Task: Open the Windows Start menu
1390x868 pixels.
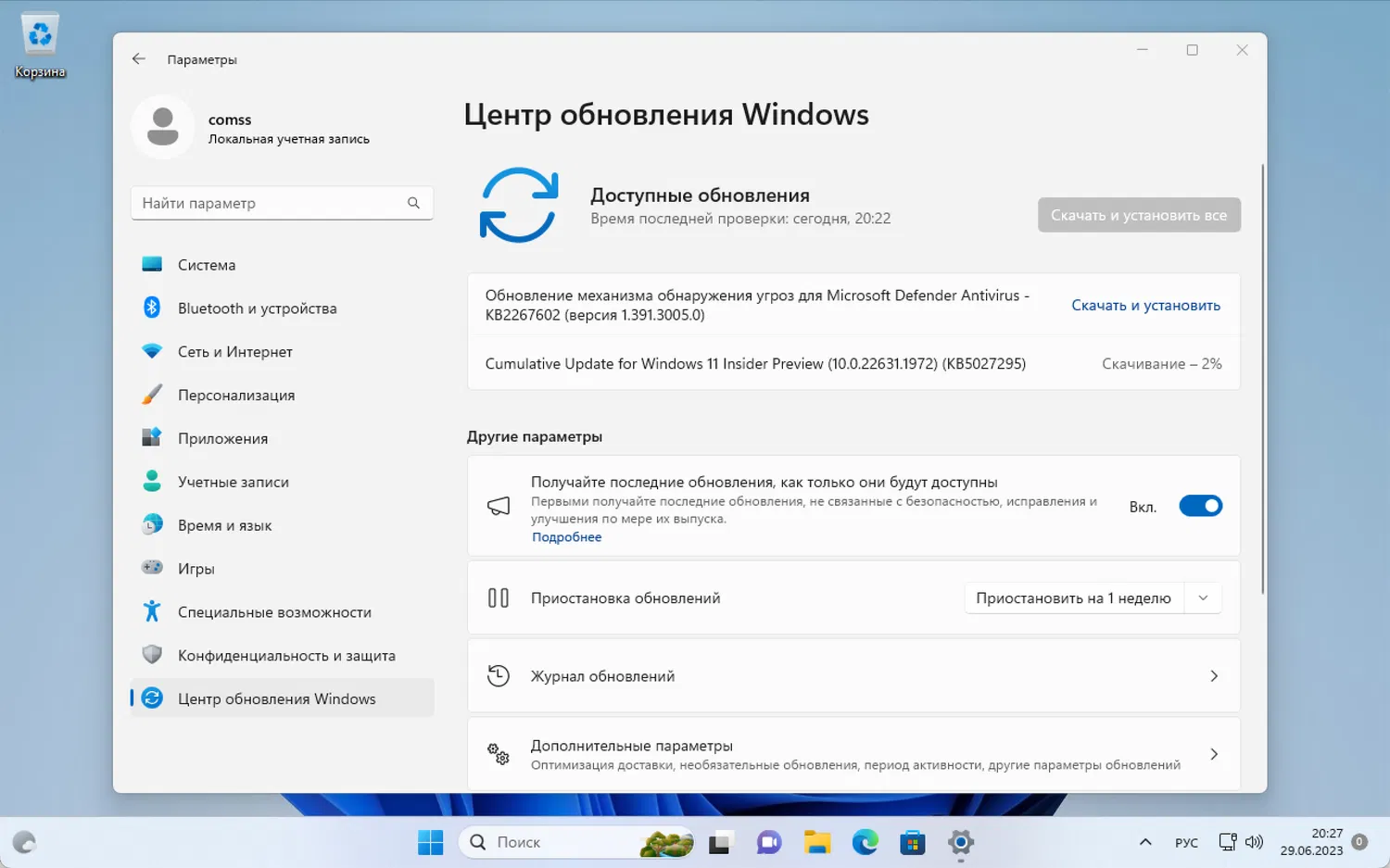Action: (x=431, y=842)
